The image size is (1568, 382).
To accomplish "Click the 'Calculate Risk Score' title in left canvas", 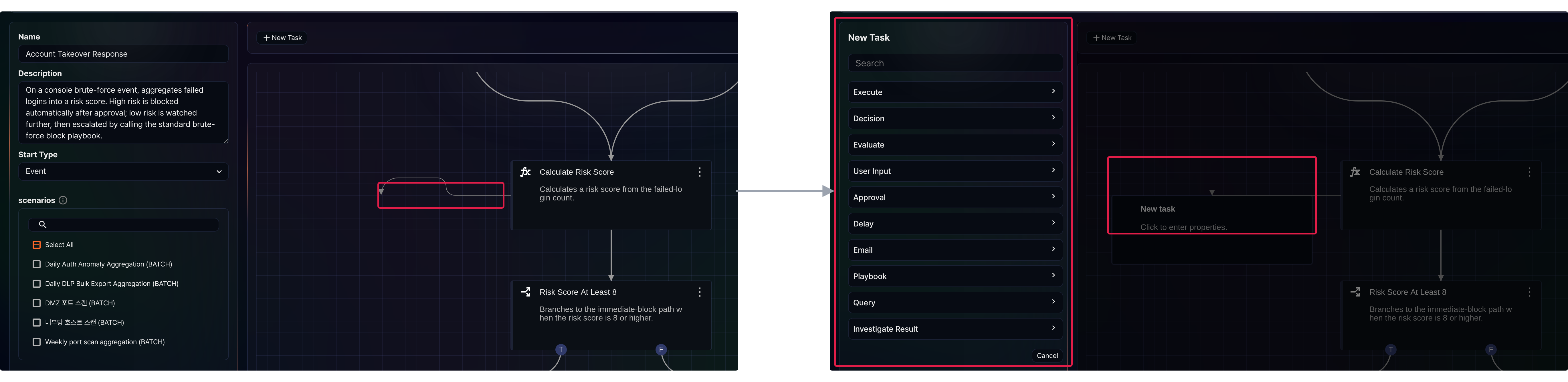I will click(x=577, y=172).
